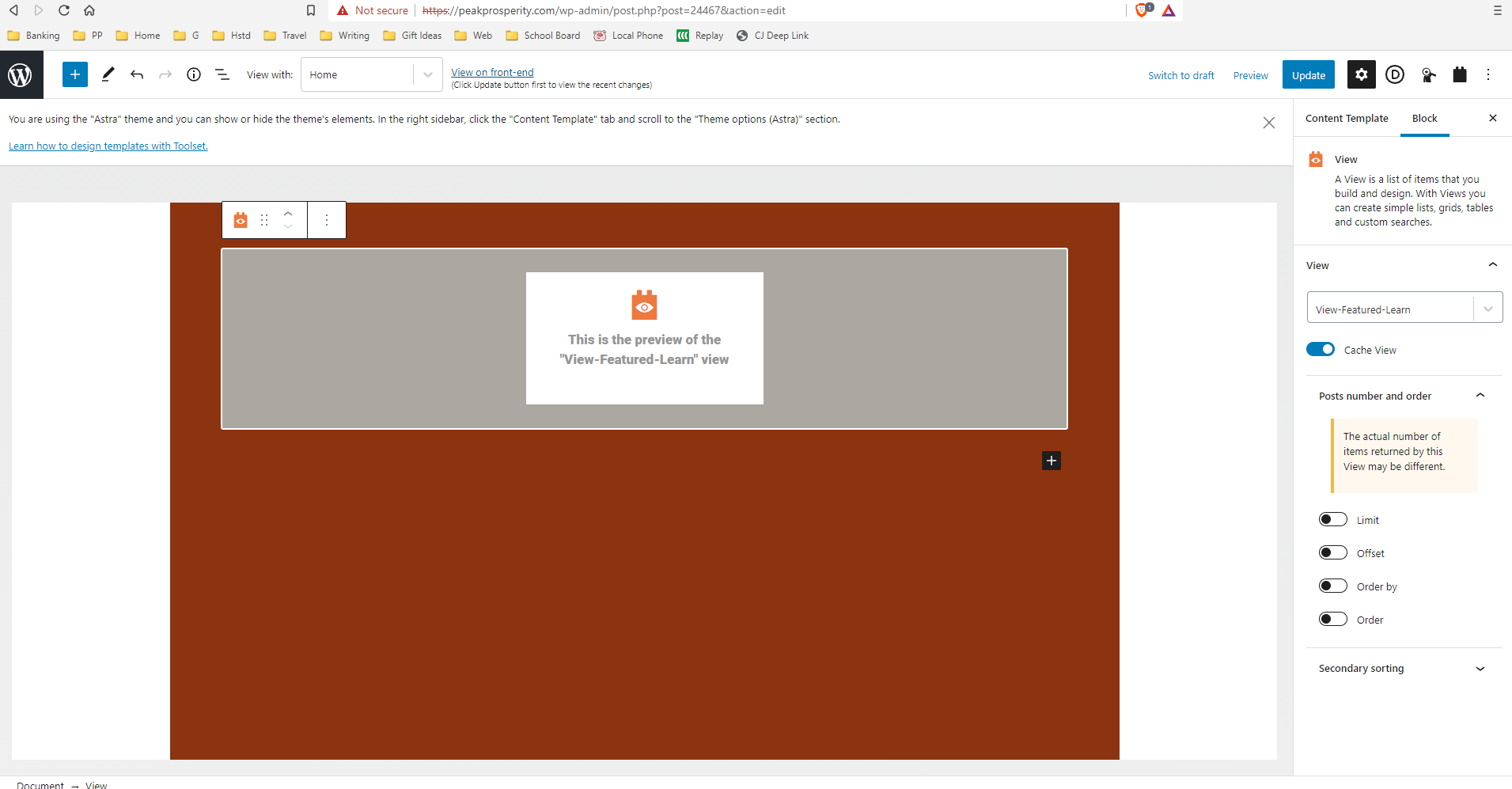Open Brave Rewards triangle icon

[1169, 10]
